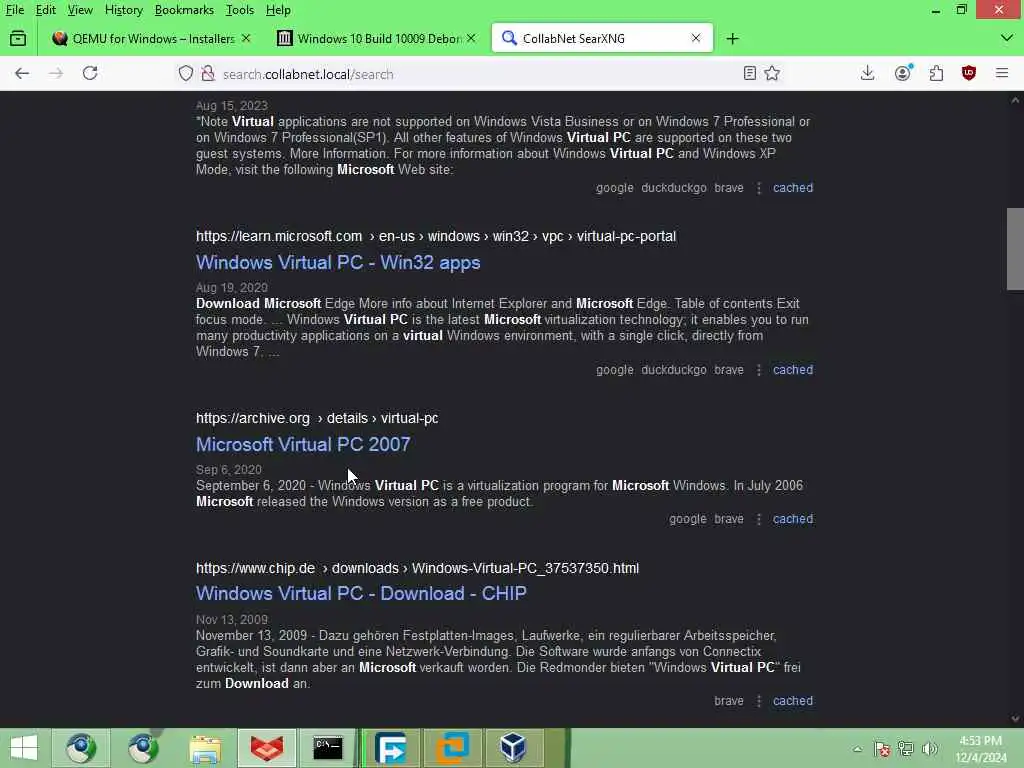Open the extensions puzzle icon
This screenshot has width=1024, height=768.
click(936, 73)
